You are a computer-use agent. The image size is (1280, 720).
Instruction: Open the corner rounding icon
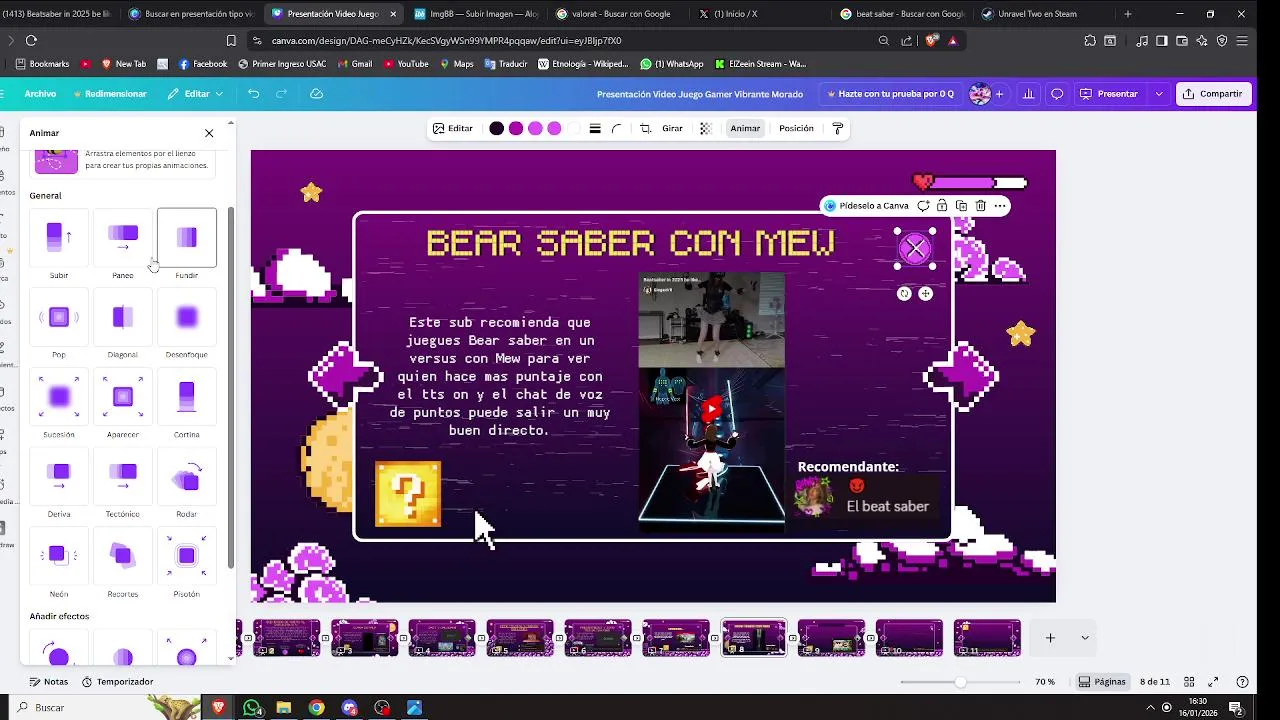click(x=617, y=129)
